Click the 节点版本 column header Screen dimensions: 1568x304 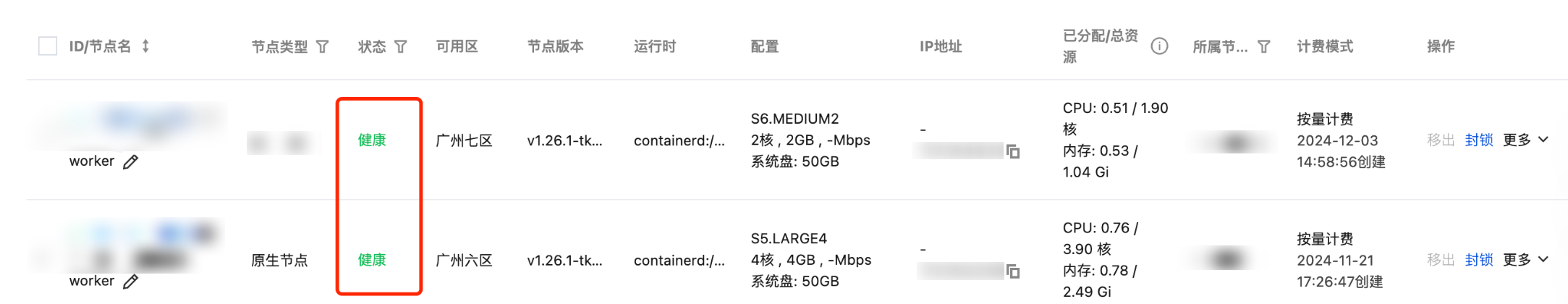tap(555, 46)
